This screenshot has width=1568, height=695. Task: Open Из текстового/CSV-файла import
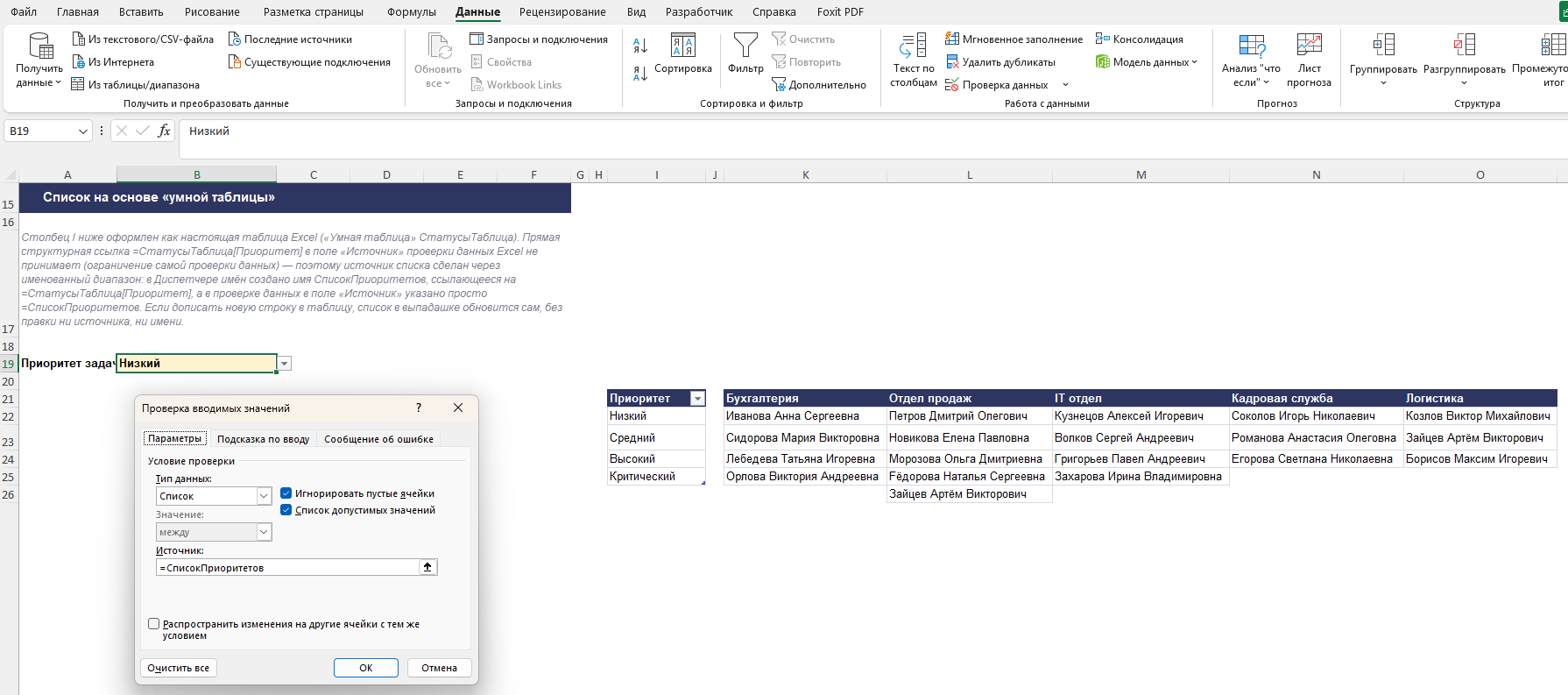pos(143,39)
